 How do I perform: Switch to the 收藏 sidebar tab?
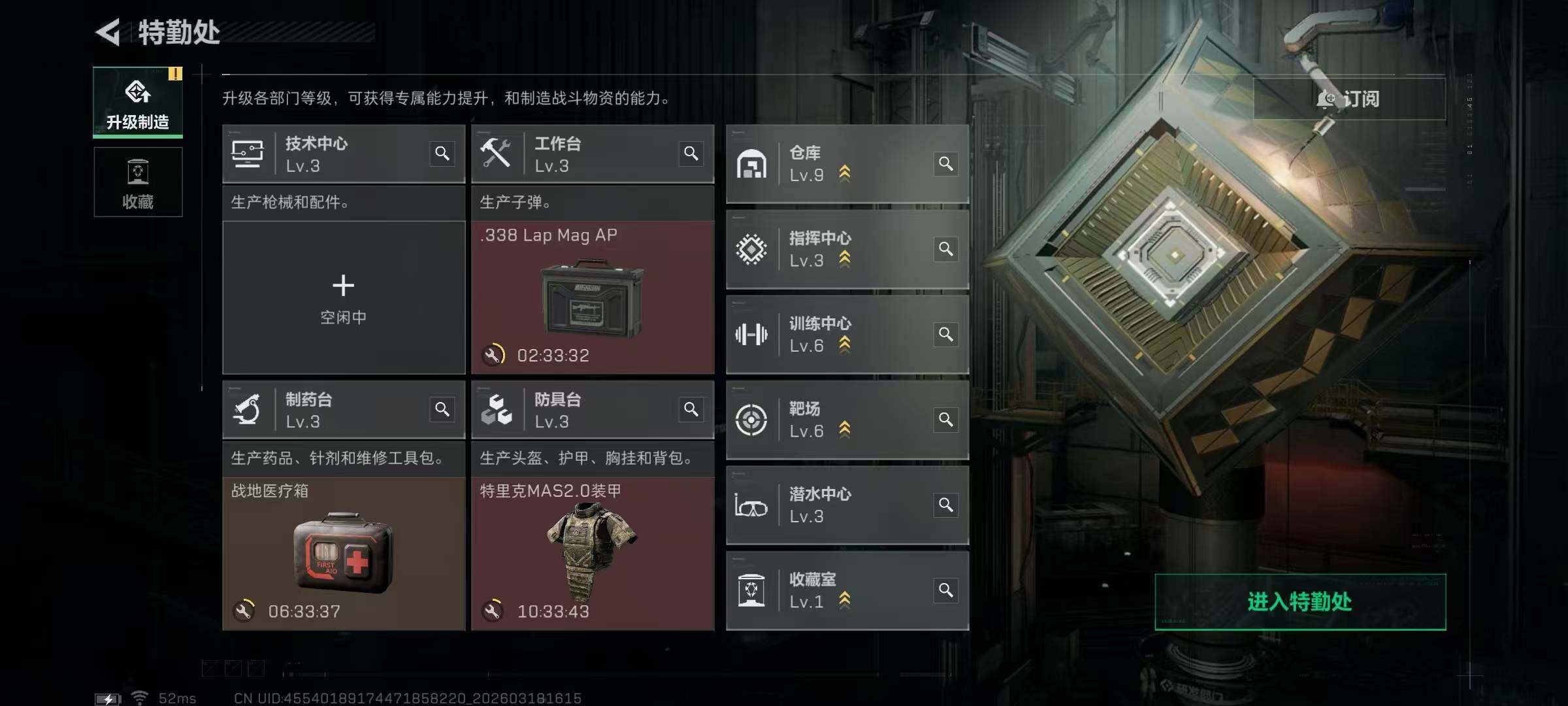pos(138,182)
